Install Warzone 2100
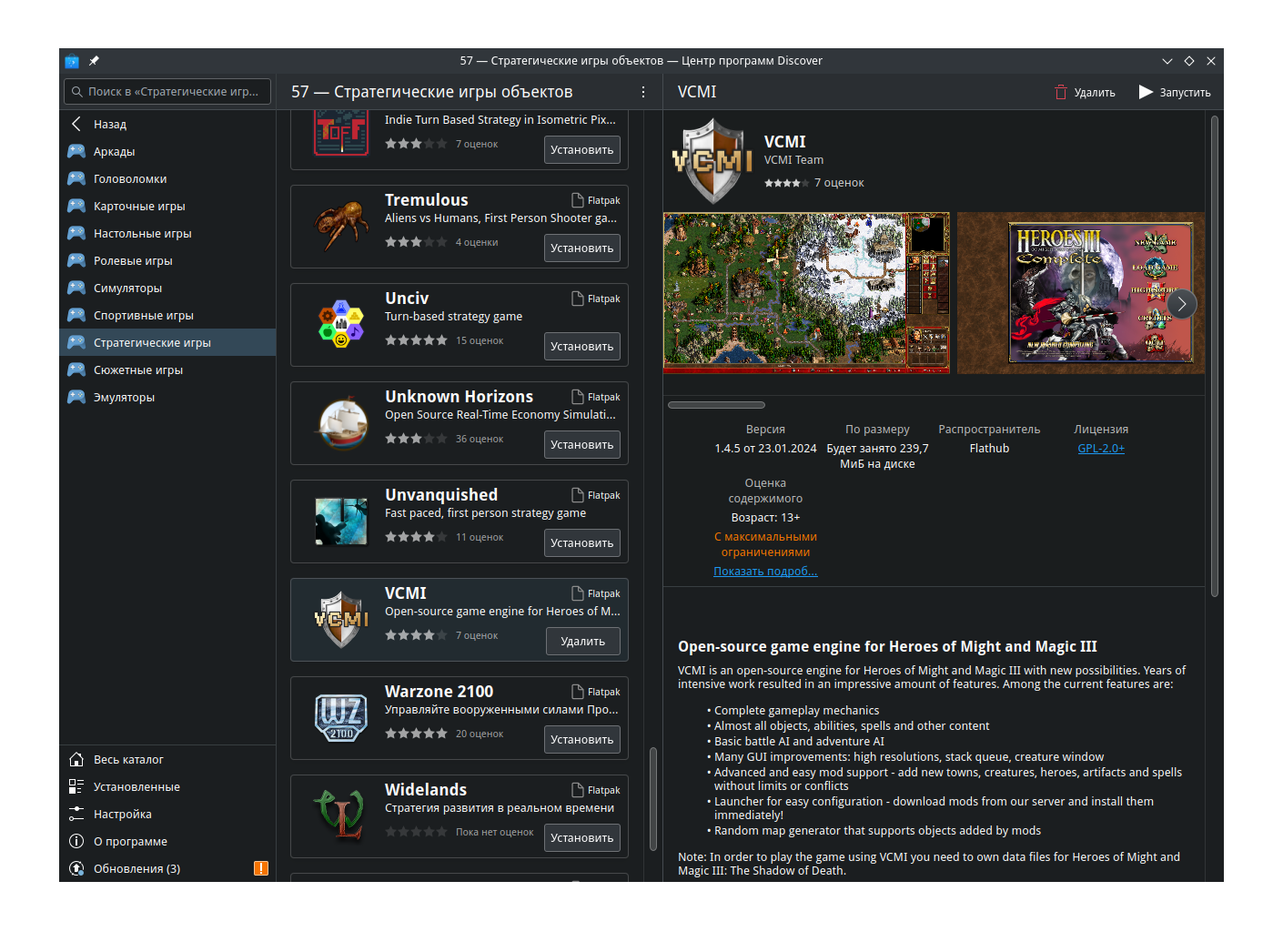The height and width of the screenshot is (952, 1283). click(x=582, y=740)
